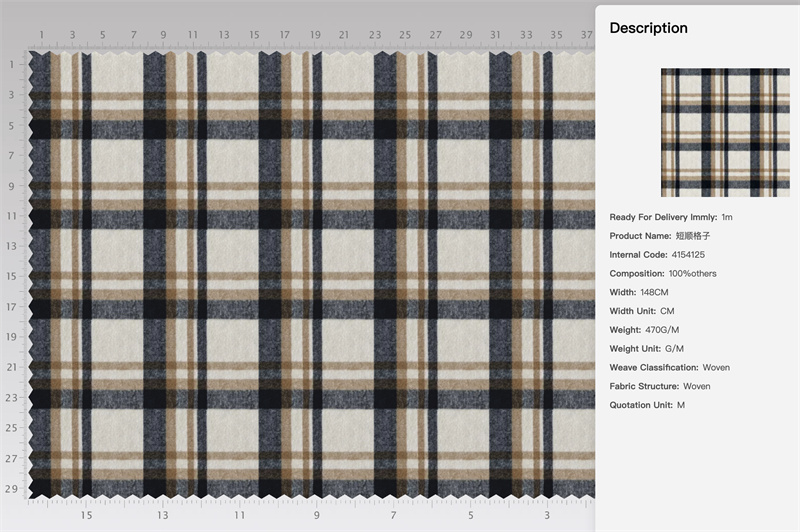Click number 37 on the top ruler
Screen dimensions: 800x532
pos(587,35)
